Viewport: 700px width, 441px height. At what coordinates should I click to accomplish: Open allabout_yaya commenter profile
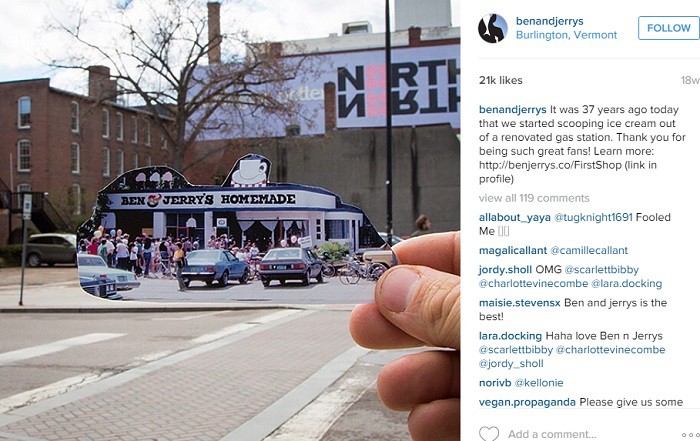pos(514,217)
